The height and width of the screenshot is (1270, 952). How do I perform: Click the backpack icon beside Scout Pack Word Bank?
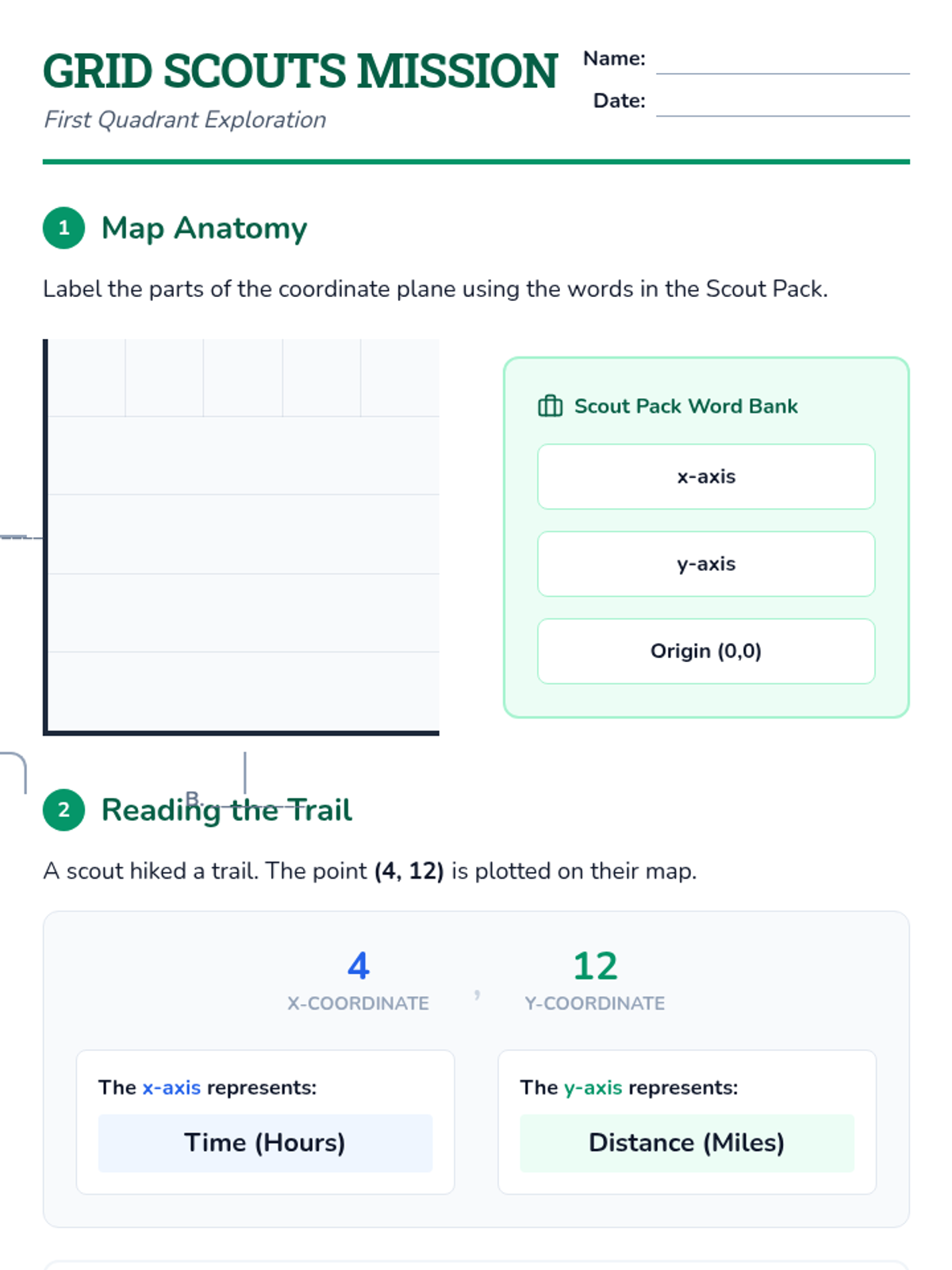[x=550, y=406]
